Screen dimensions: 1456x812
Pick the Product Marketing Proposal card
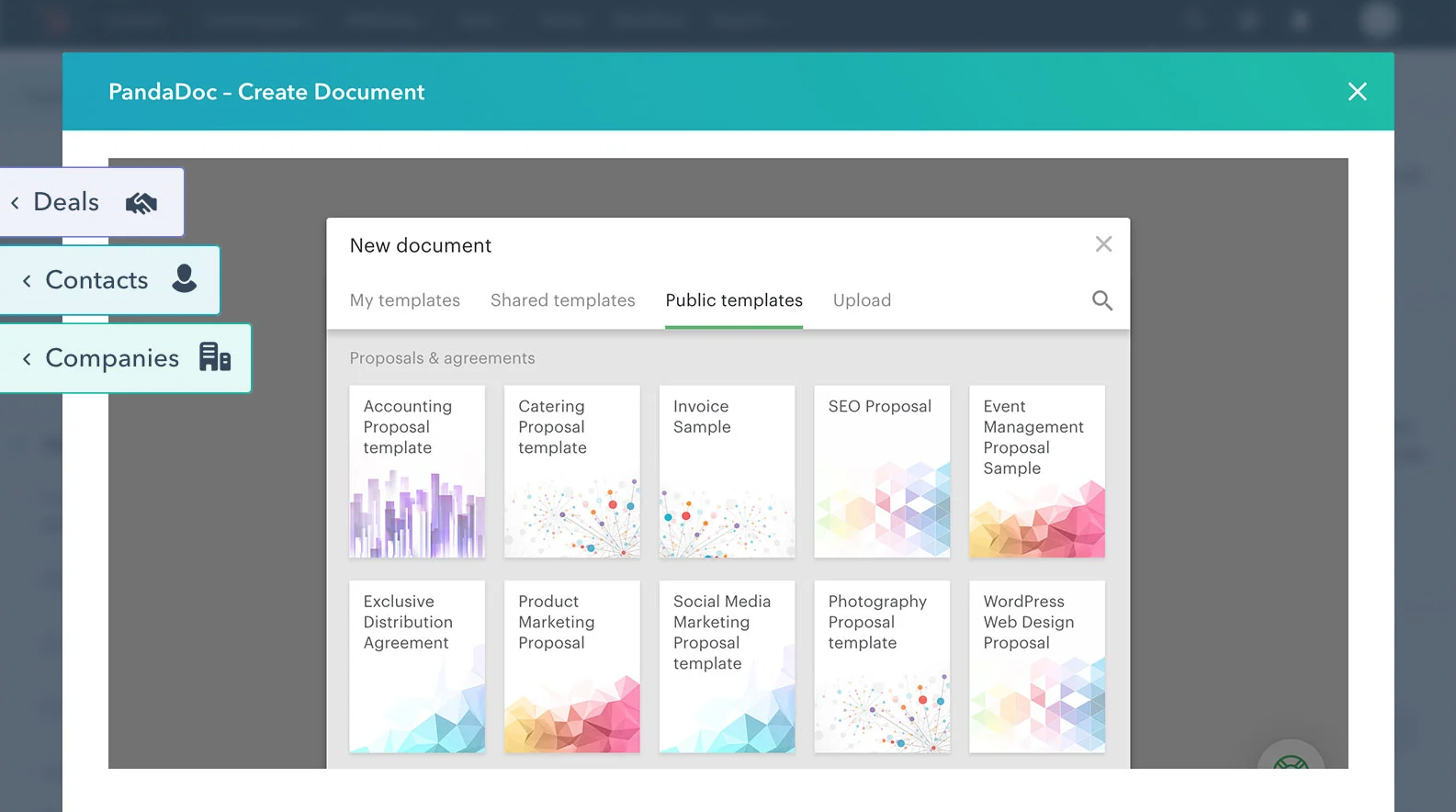click(572, 666)
